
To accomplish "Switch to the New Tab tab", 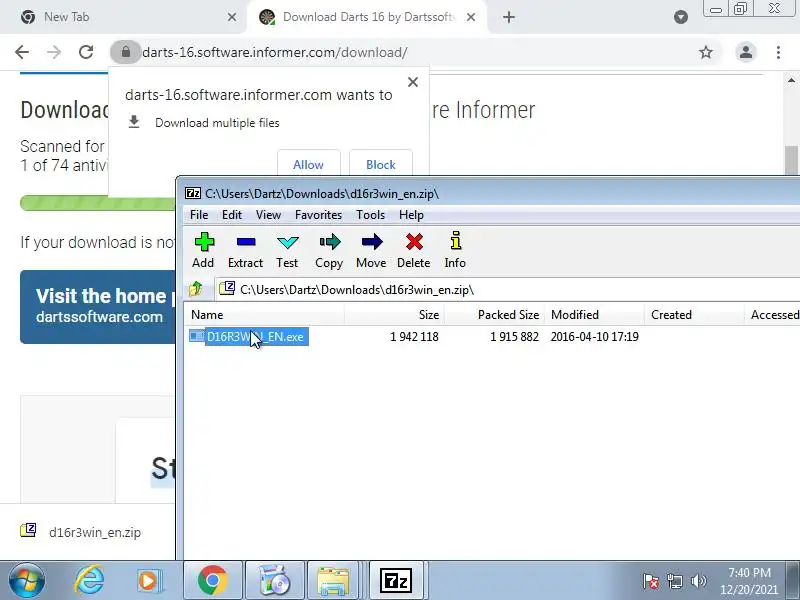I will point(123,17).
